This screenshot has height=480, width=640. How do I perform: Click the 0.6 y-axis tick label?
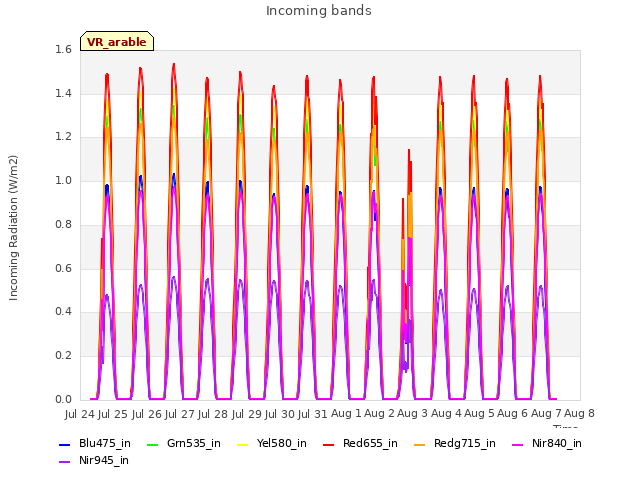pyautogui.click(x=63, y=268)
